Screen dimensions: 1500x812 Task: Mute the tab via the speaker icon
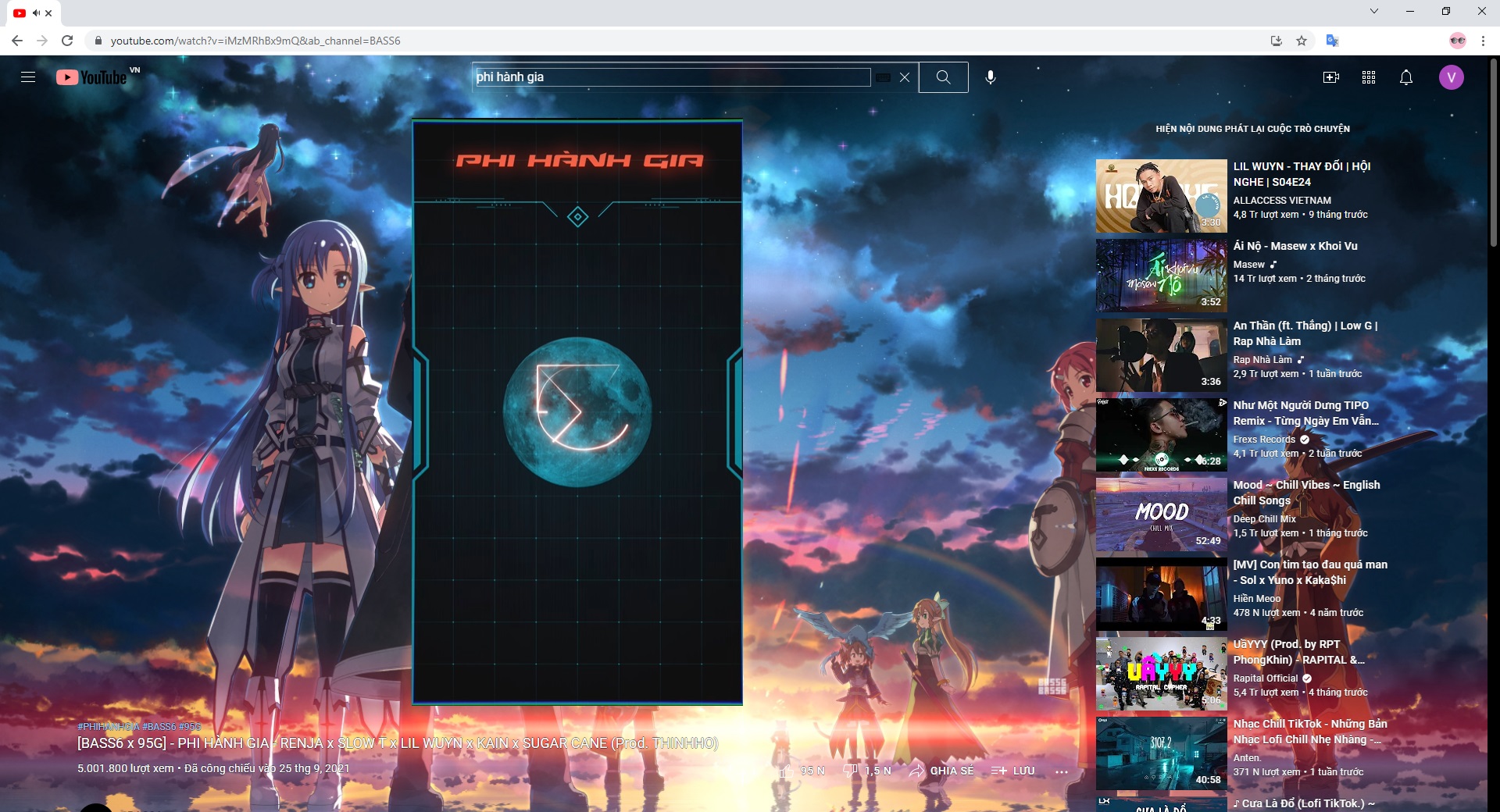pyautogui.click(x=36, y=12)
